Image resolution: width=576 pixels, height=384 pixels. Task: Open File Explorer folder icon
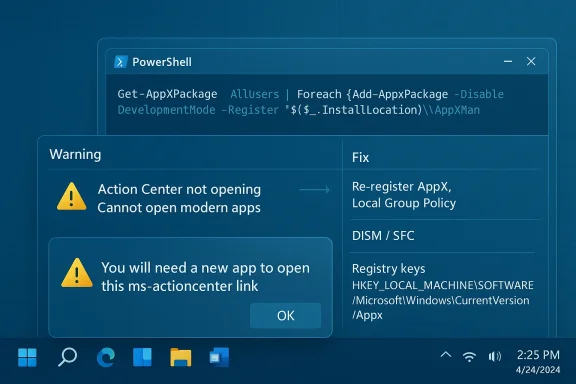pos(181,357)
